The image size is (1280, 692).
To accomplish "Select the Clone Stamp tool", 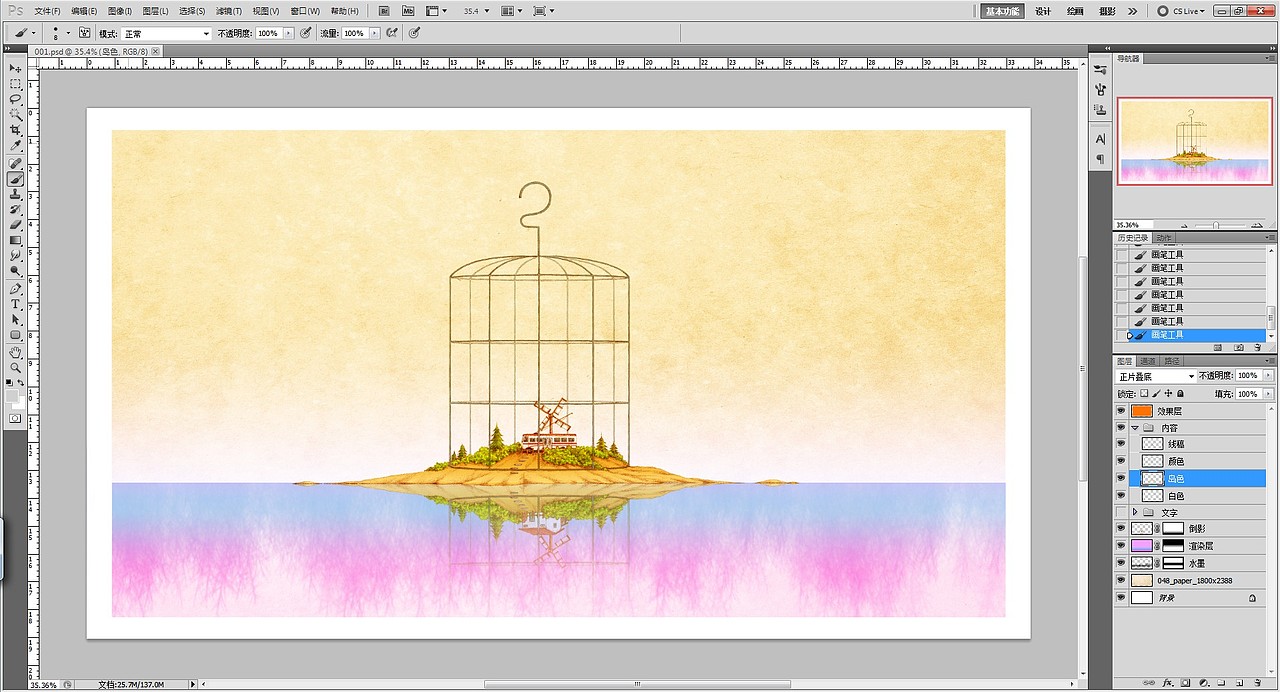I will pos(16,194).
